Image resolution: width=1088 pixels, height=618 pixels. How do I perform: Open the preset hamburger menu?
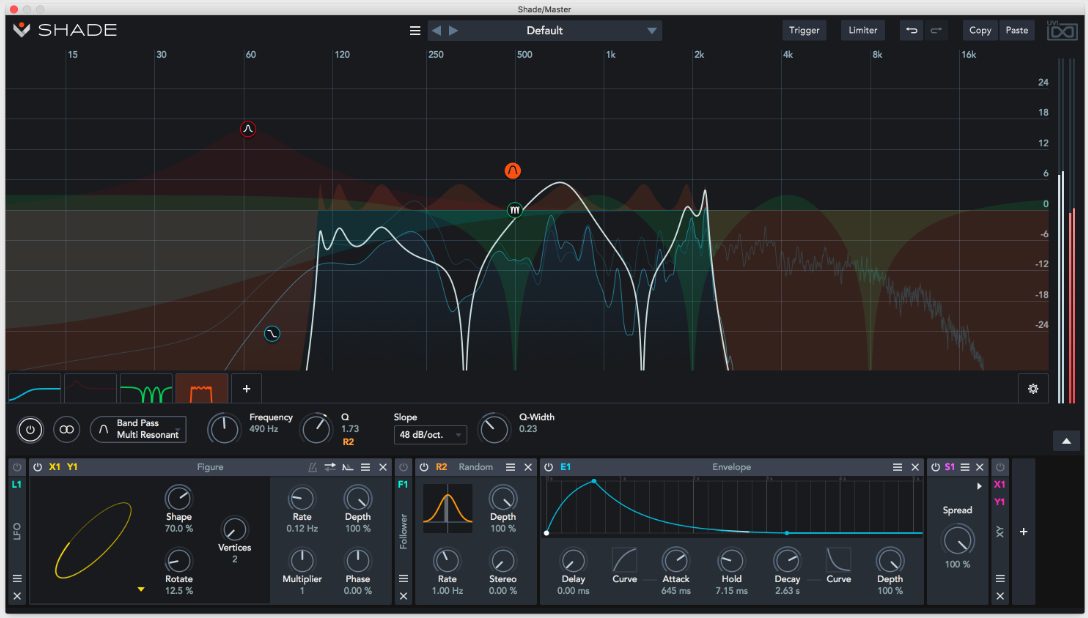415,31
